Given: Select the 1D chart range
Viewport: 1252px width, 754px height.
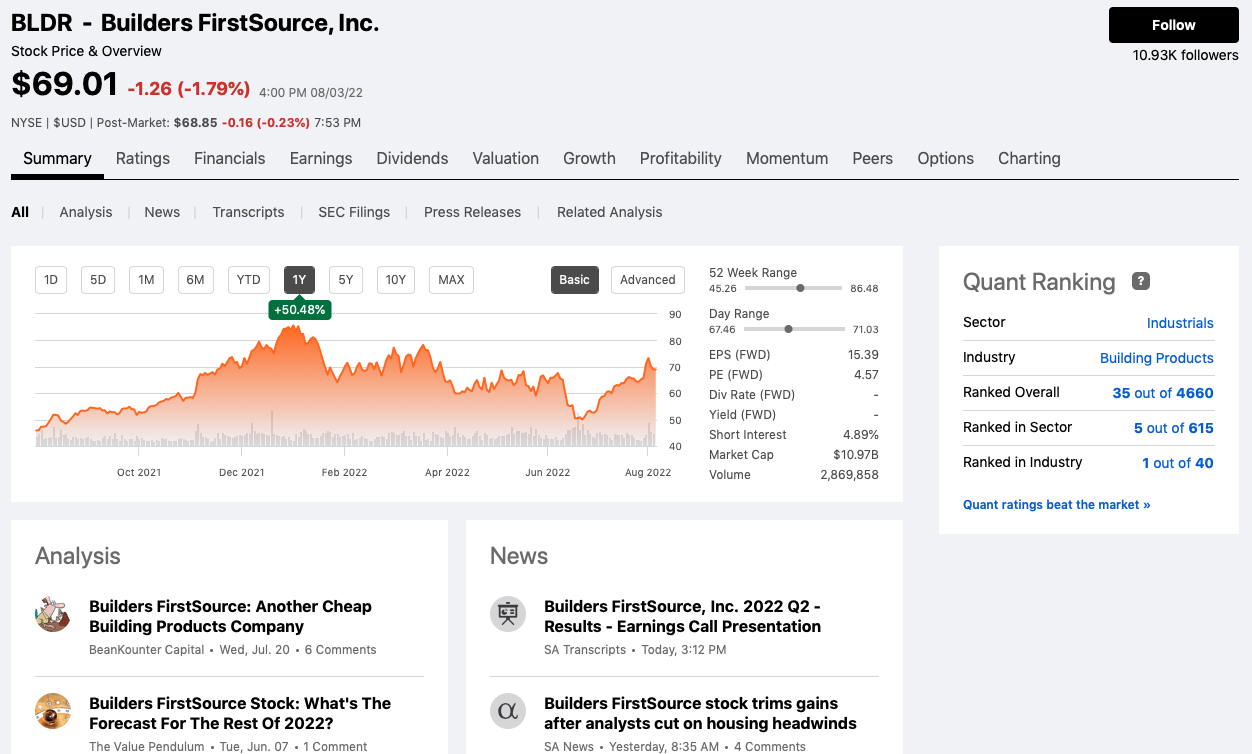Looking at the screenshot, I should point(51,280).
